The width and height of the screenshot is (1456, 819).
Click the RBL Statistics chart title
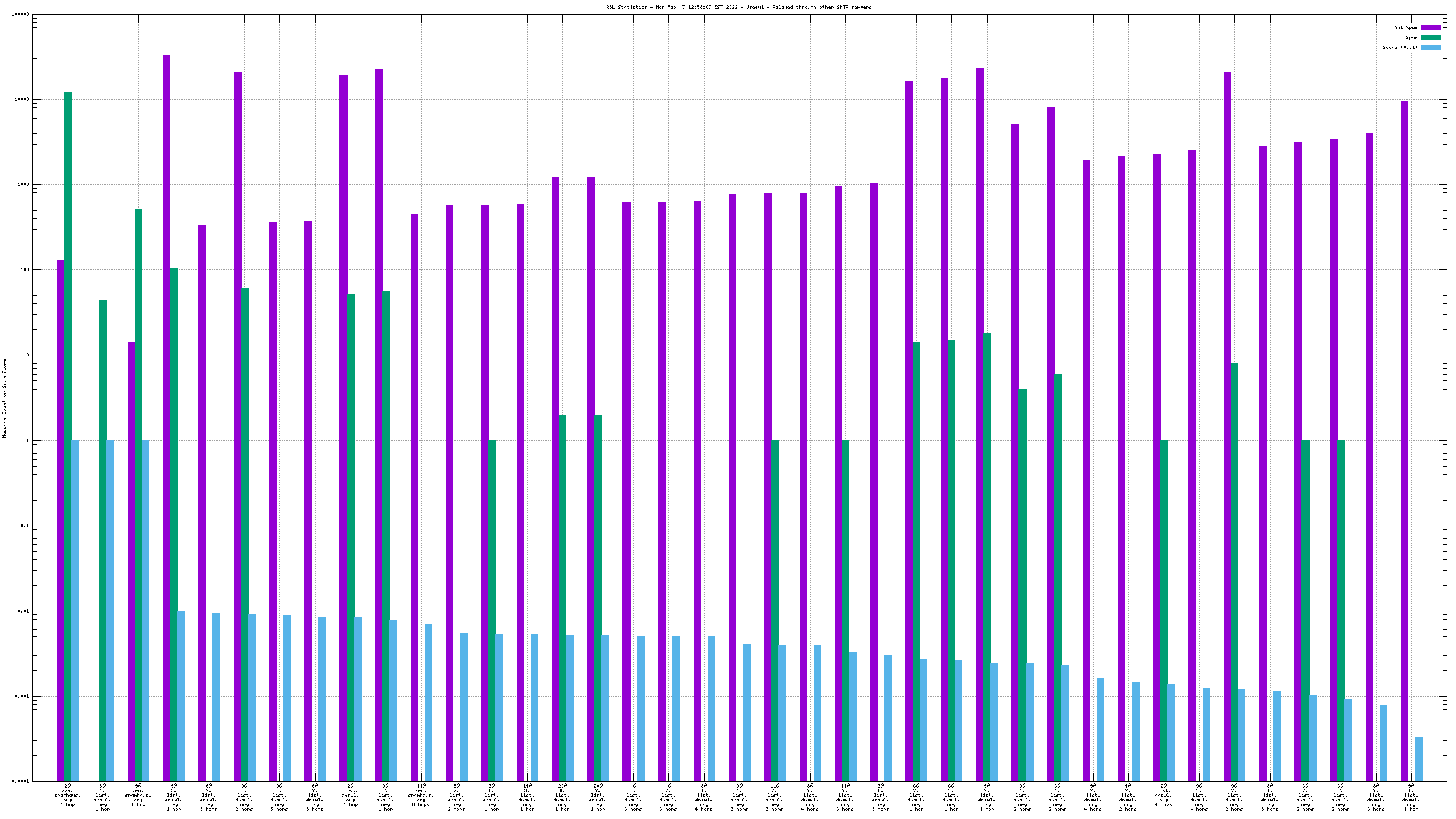tap(738, 7)
